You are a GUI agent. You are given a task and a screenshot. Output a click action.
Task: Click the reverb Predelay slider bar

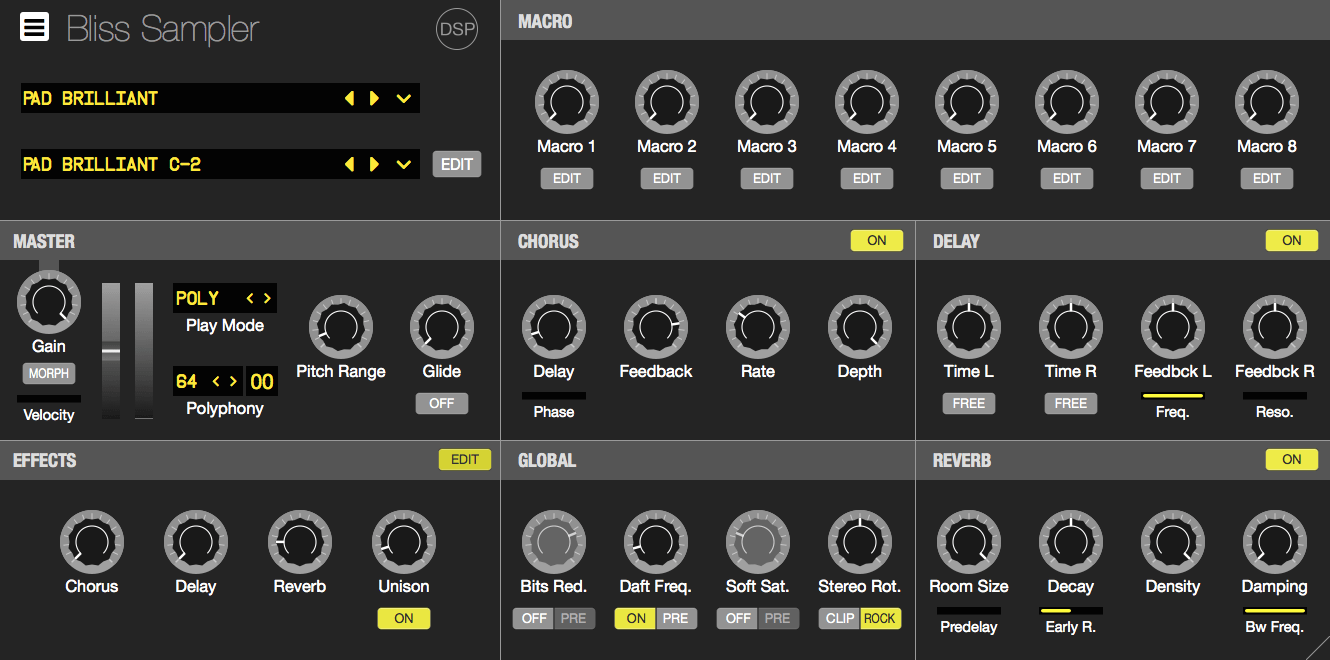point(969,610)
